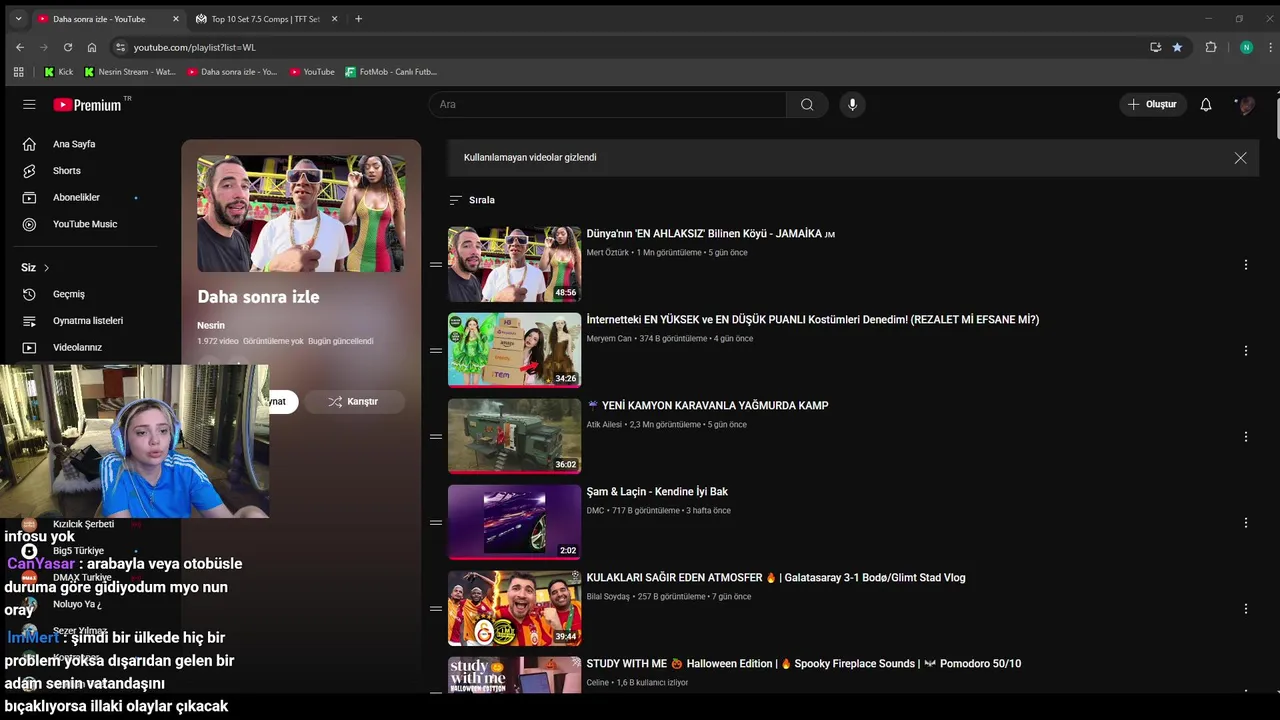Screen dimensions: 1280x720
Task: Open the Bilal Soydaş channel link
Action: point(608,597)
